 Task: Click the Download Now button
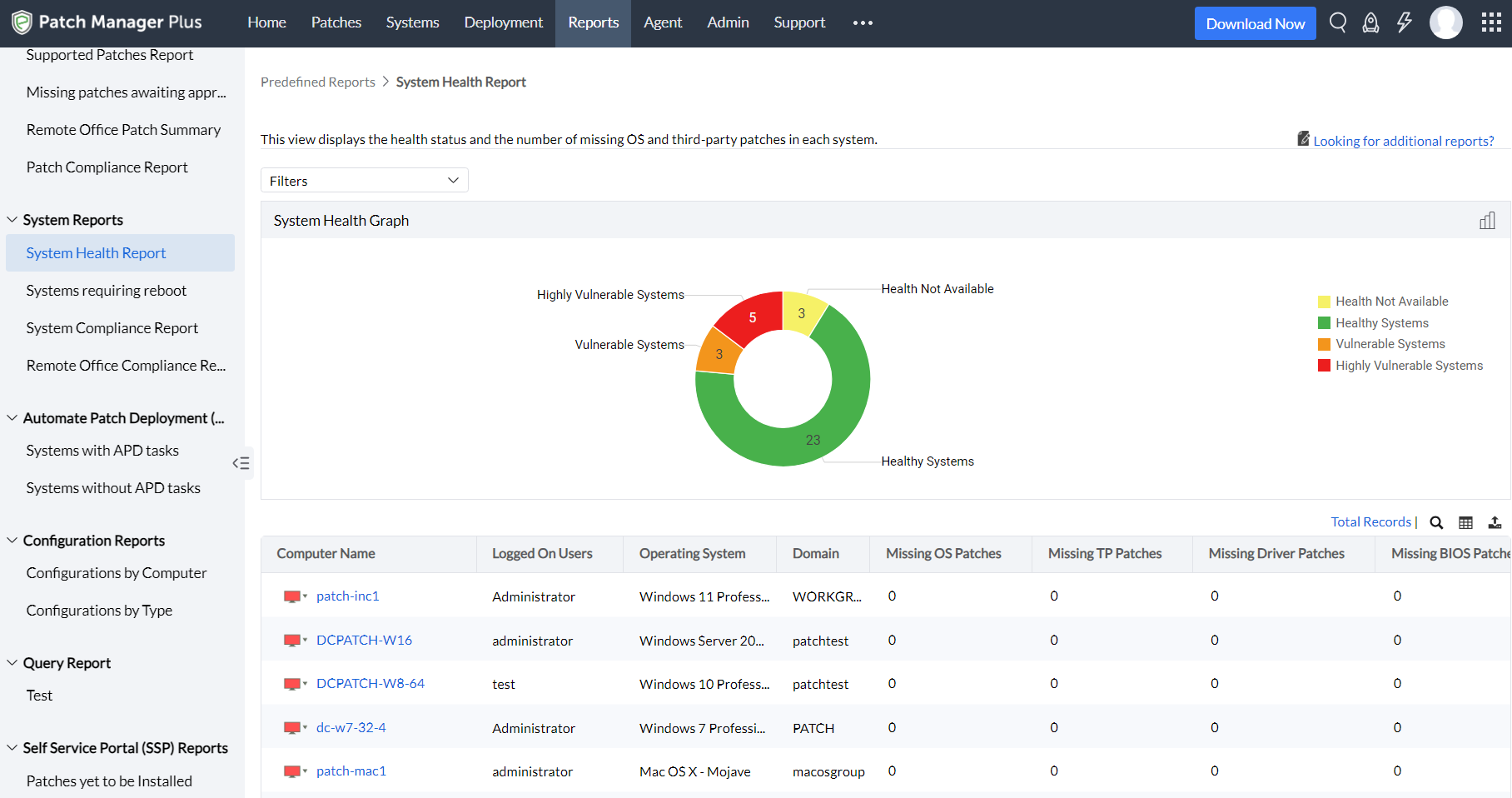click(x=1255, y=23)
